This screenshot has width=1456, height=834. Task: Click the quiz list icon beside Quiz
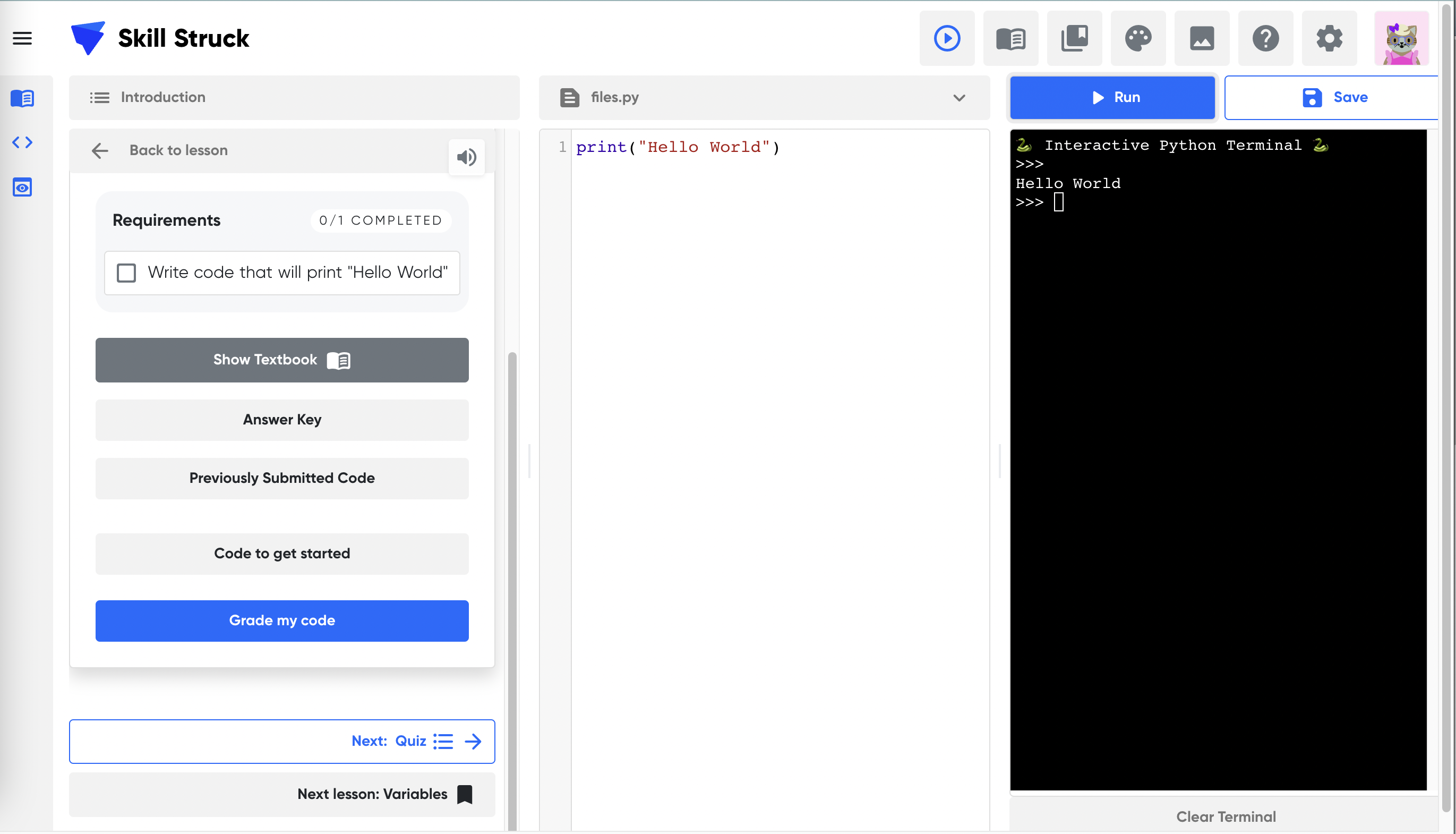(443, 741)
